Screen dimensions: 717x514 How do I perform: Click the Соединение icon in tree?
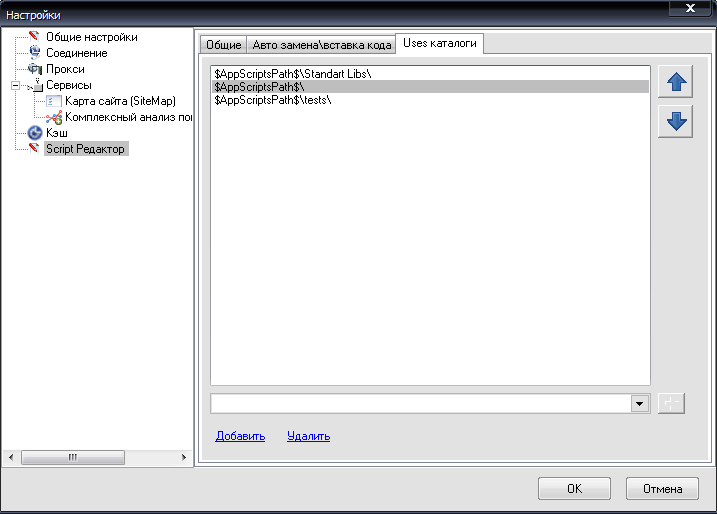pos(34,53)
